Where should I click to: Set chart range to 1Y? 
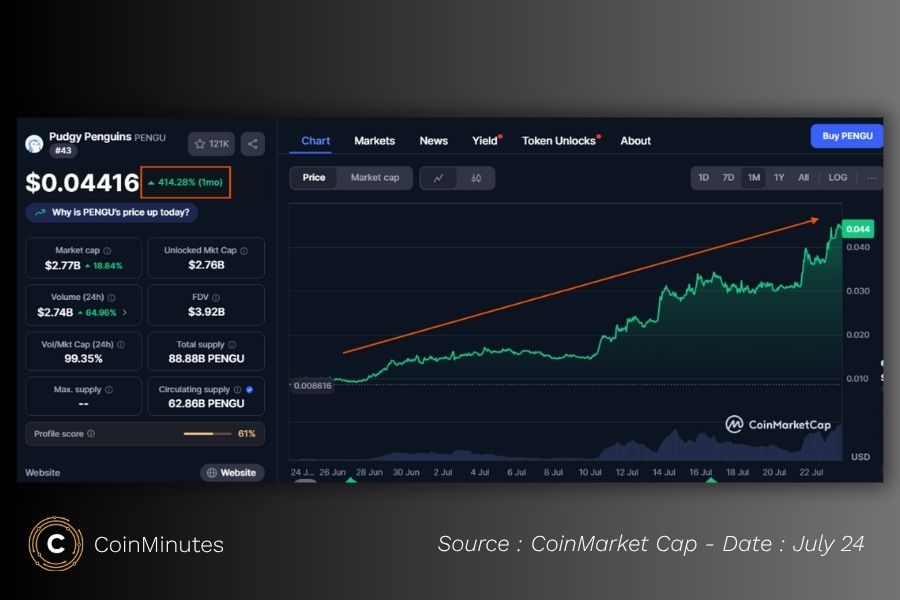(779, 178)
